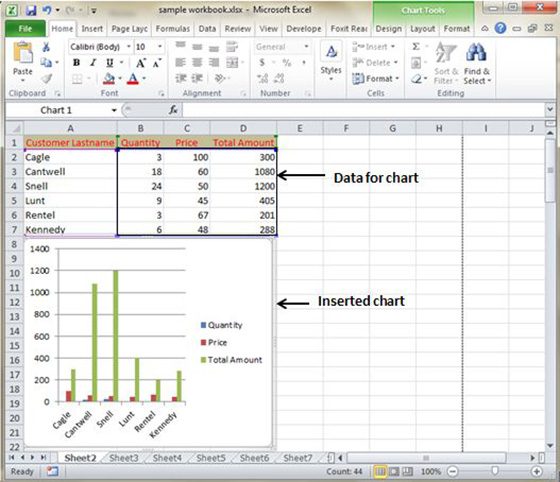Click the Copy icon
560x482 pixels.
(x=46, y=62)
